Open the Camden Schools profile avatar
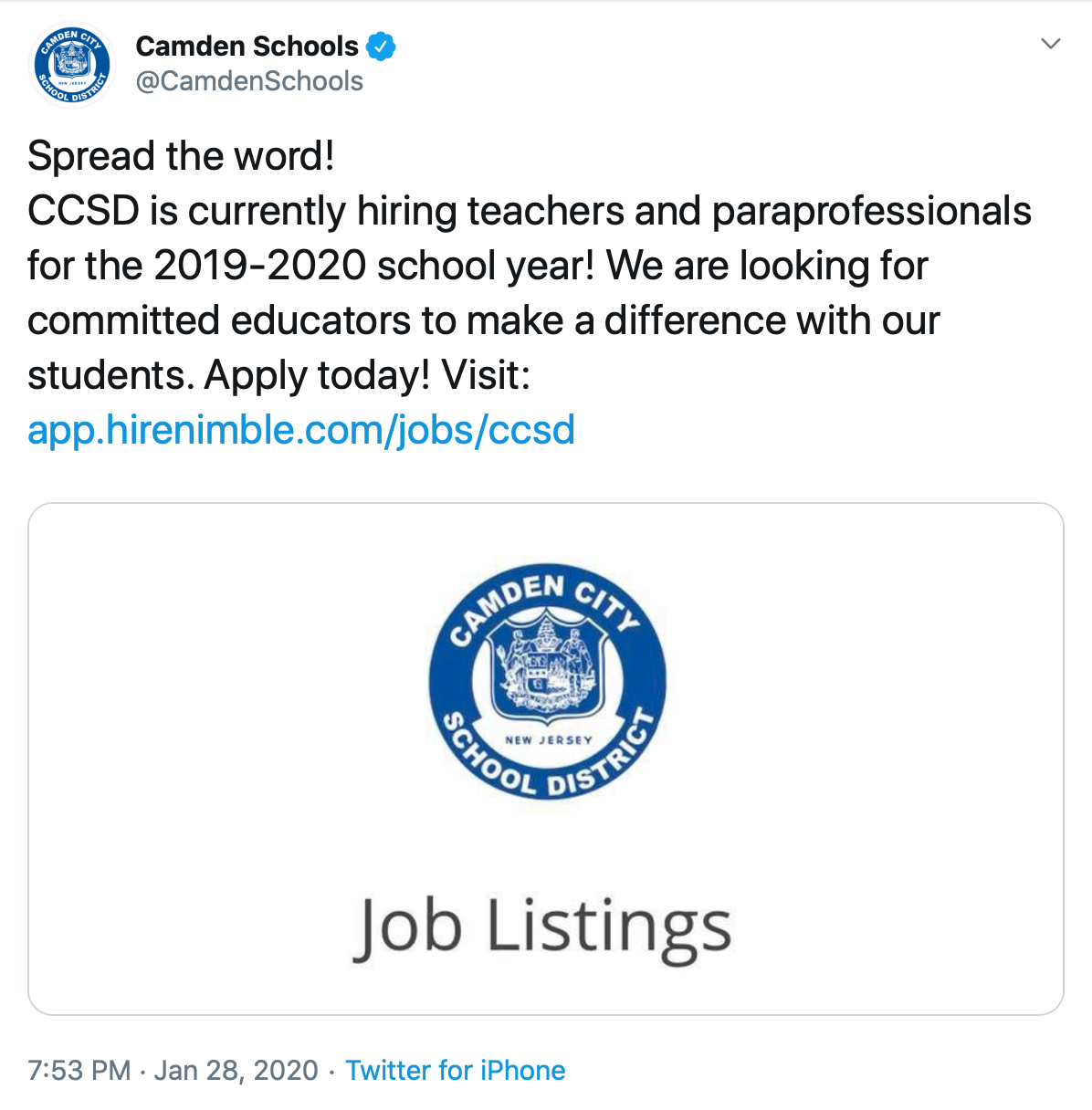 pos(72,65)
